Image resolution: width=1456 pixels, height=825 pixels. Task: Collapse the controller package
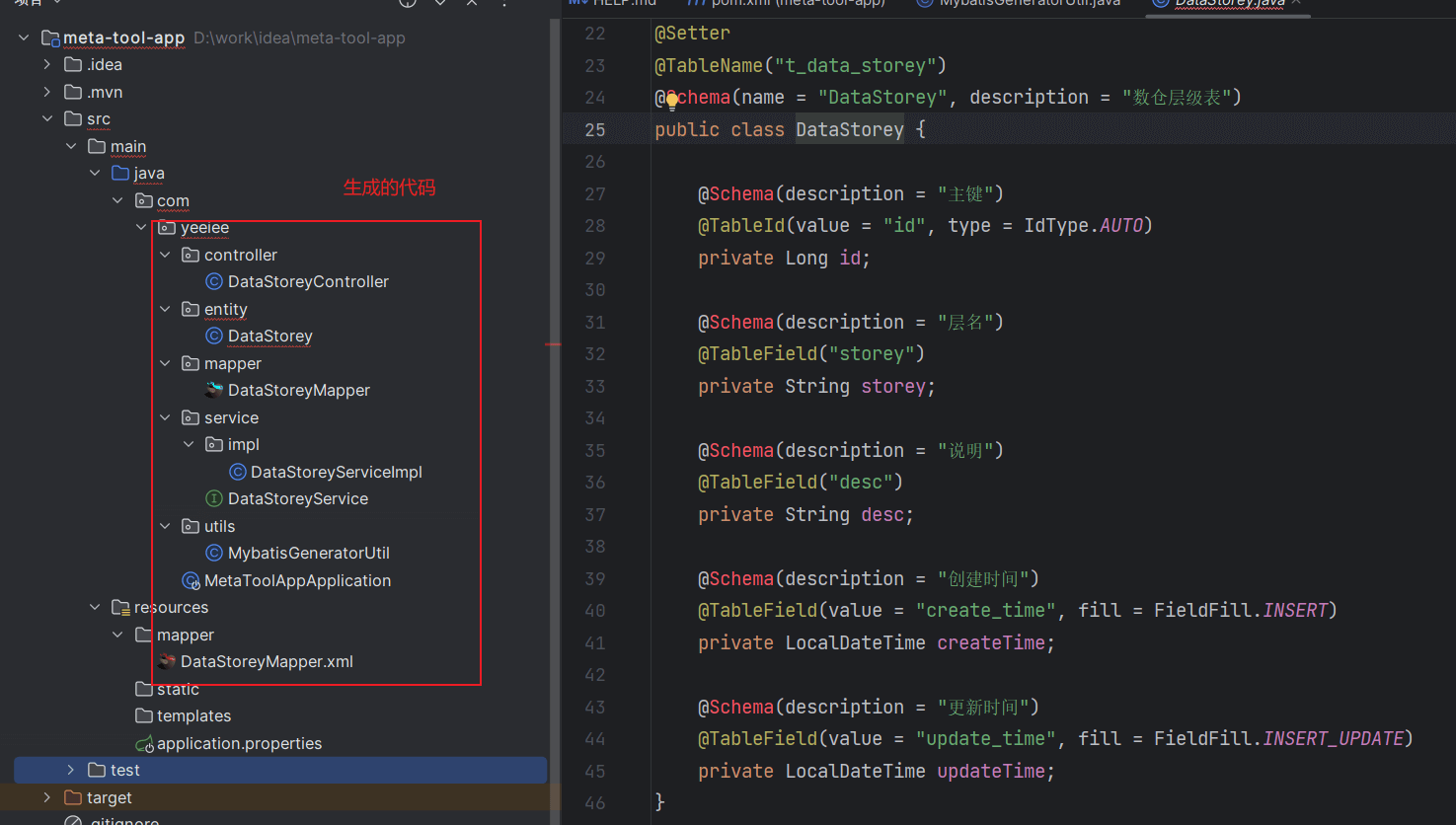165,256
